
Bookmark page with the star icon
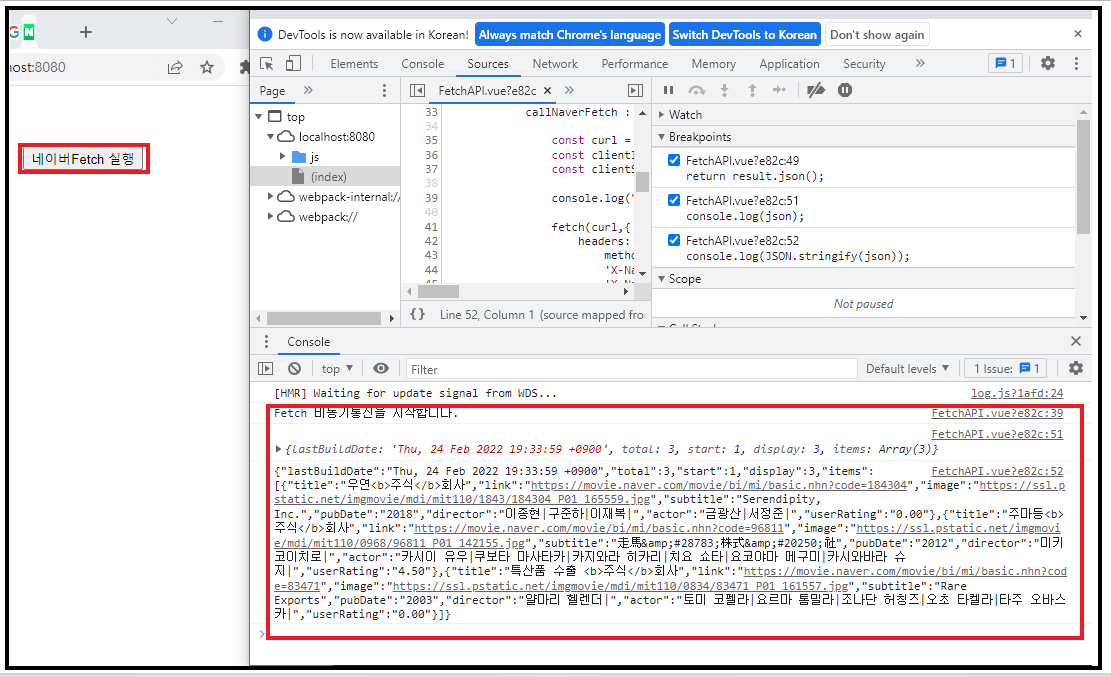click(207, 67)
